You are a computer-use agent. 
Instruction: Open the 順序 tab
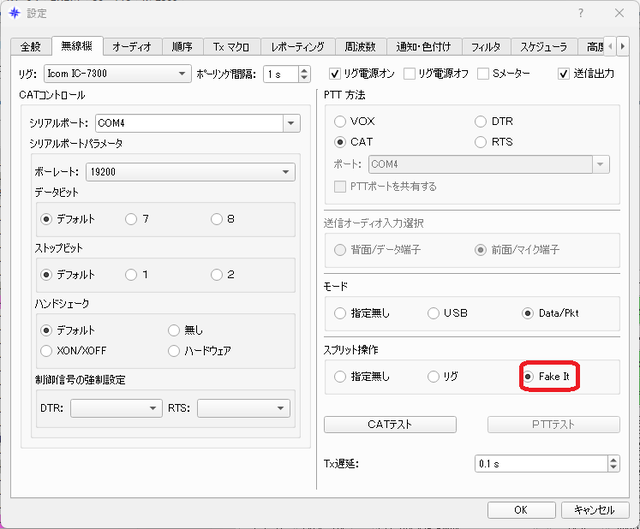182,47
